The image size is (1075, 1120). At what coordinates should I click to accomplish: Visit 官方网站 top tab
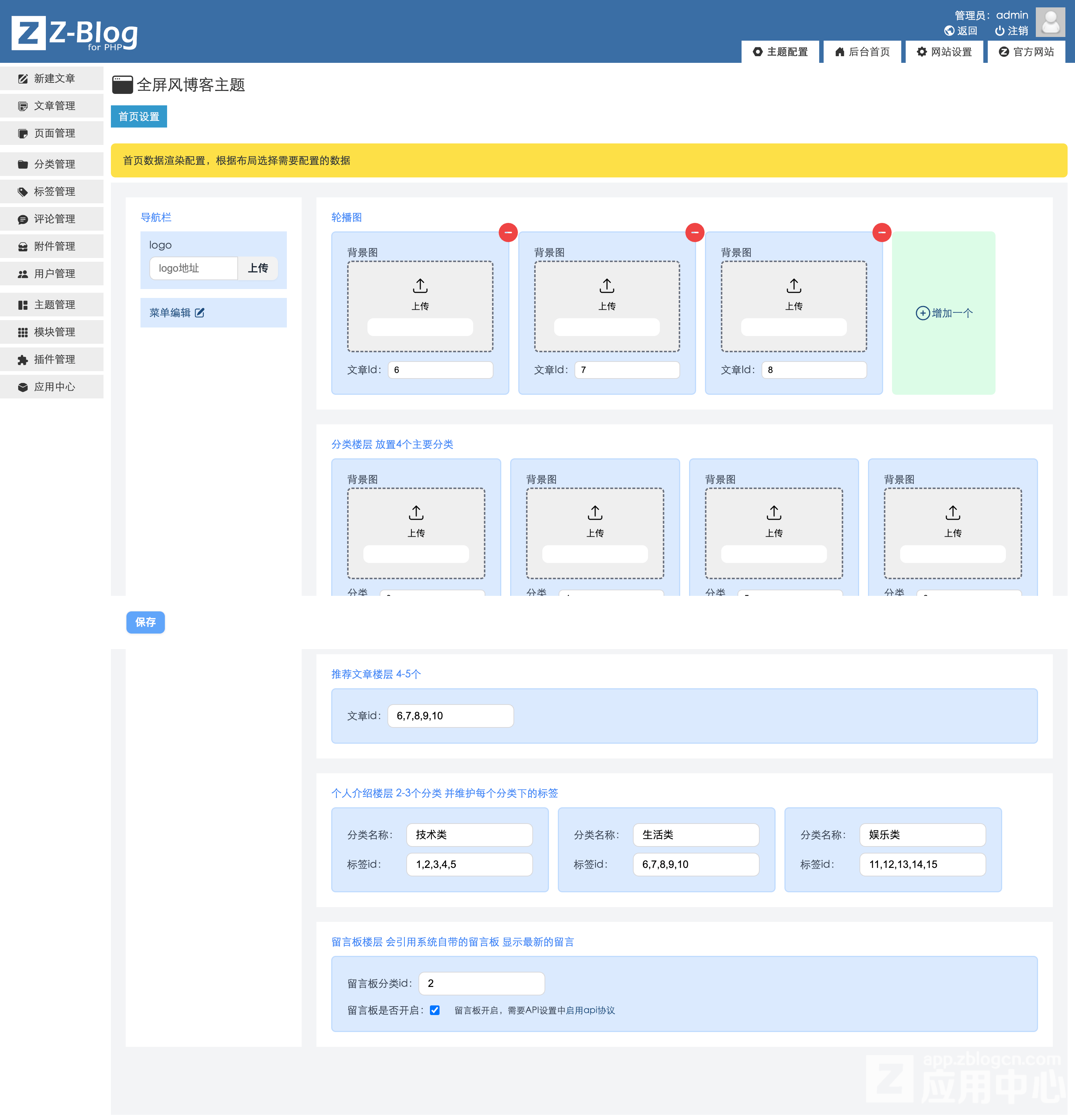pyautogui.click(x=1027, y=52)
